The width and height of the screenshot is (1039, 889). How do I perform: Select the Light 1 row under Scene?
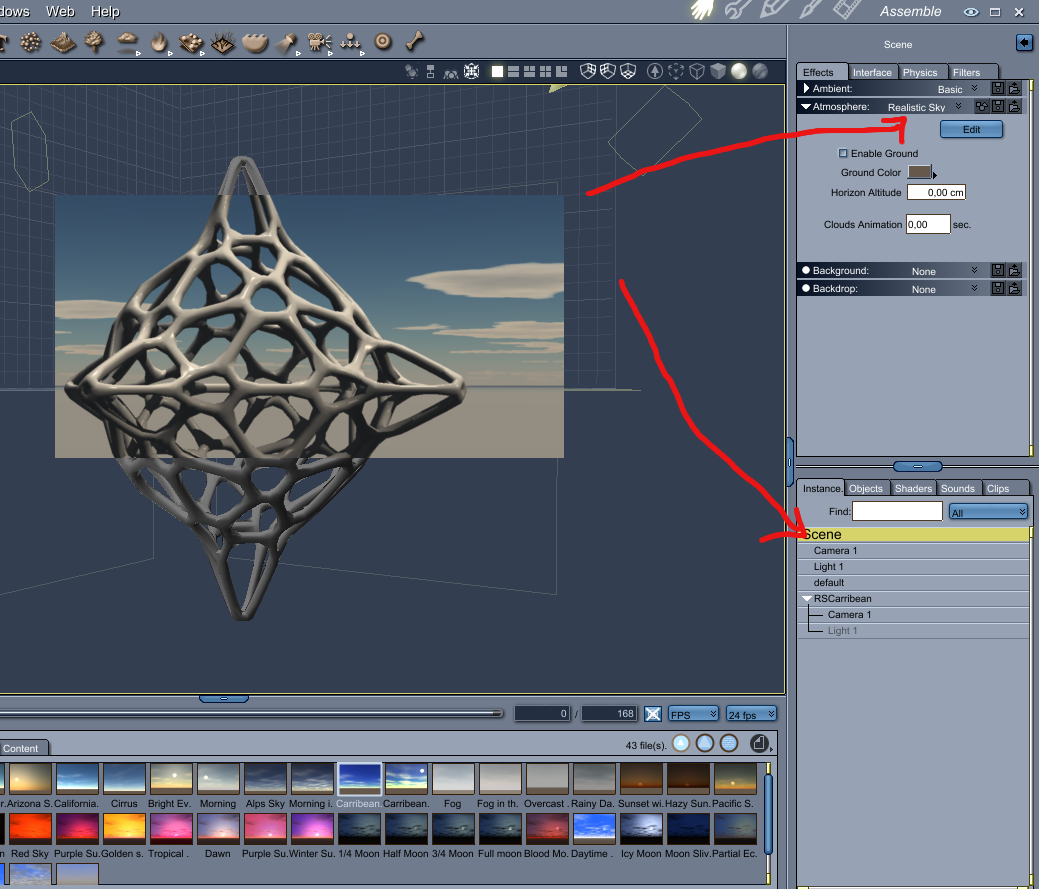(914, 566)
